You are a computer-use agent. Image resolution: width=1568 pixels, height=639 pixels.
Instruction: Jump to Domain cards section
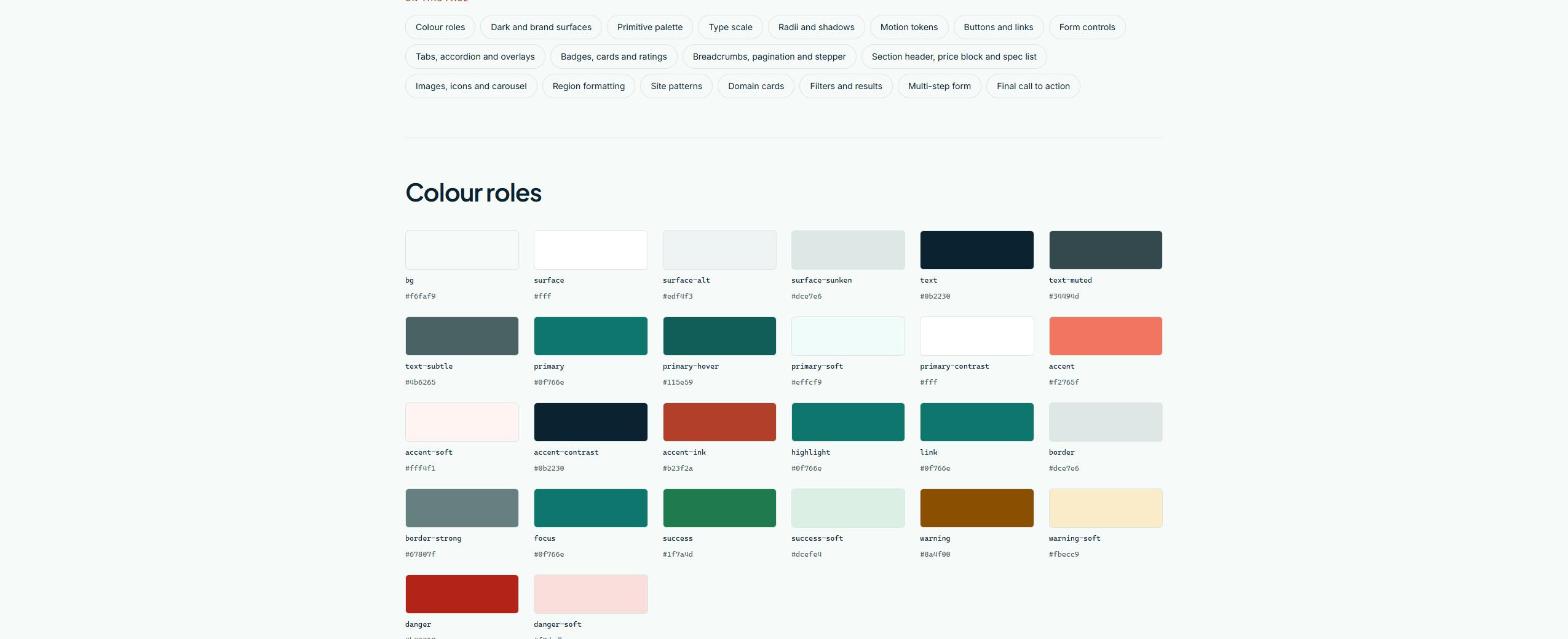click(x=756, y=86)
